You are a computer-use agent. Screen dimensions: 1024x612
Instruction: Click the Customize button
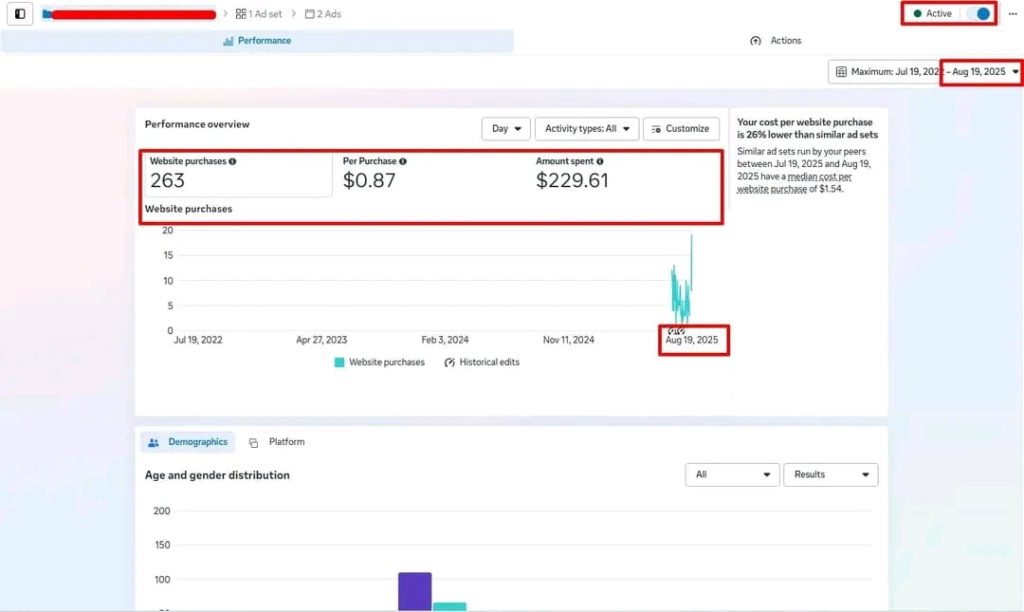tap(680, 129)
